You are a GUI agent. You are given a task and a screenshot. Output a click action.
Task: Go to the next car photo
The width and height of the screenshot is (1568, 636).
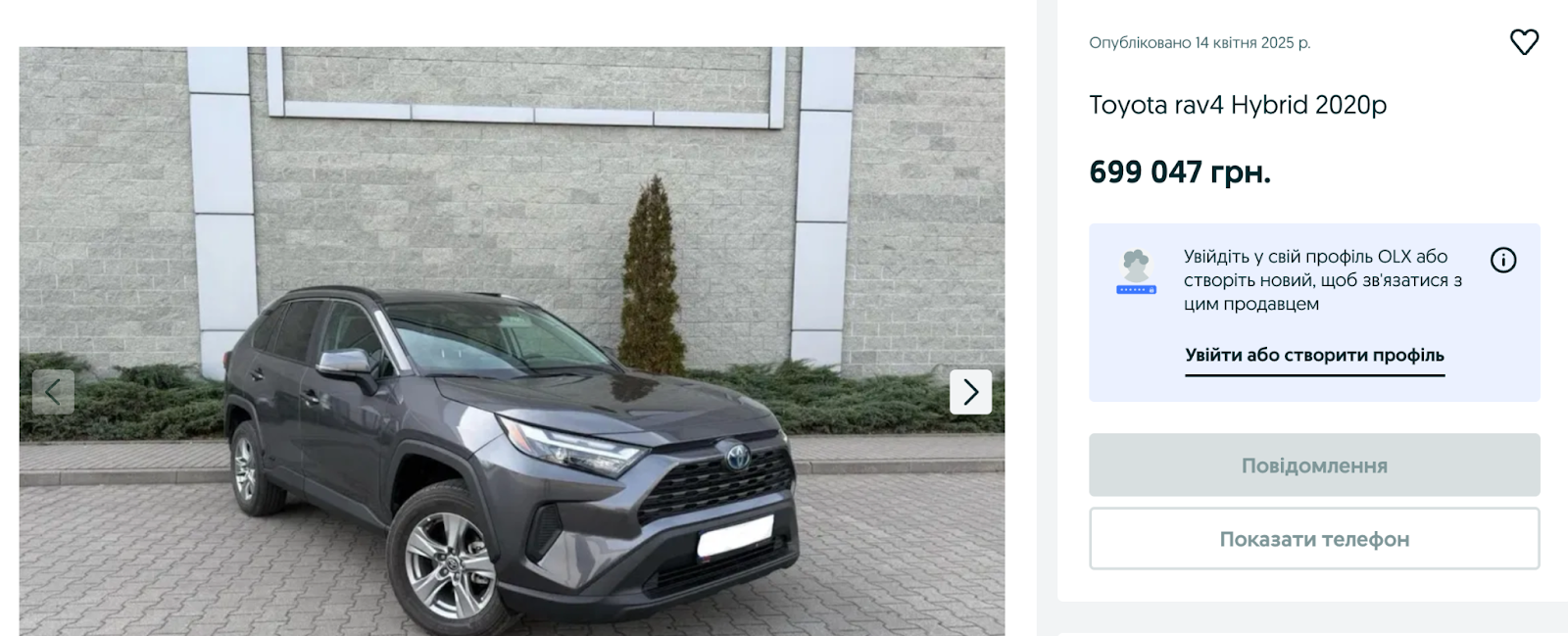click(970, 392)
